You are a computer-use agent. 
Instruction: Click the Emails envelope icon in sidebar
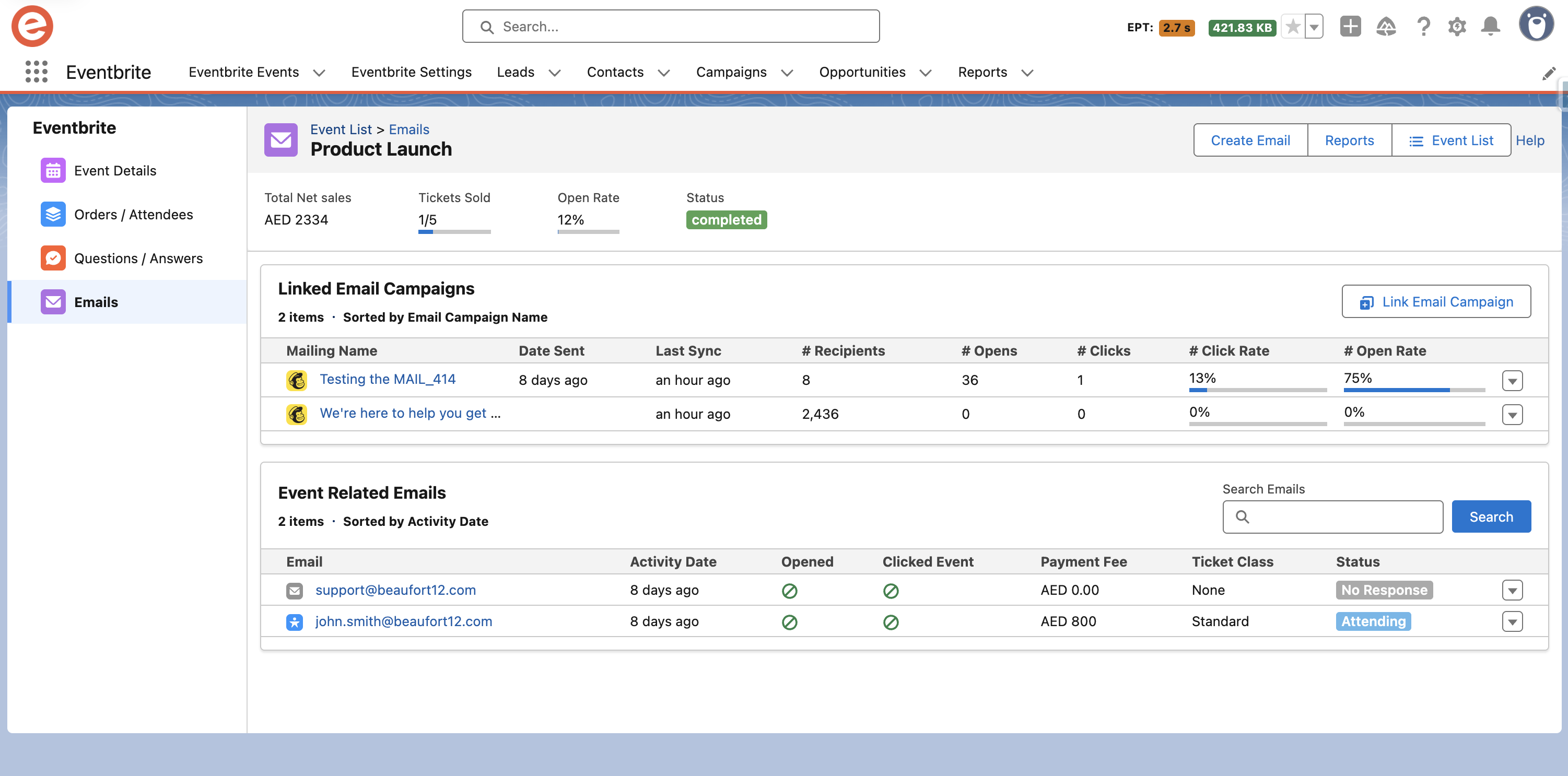coord(53,302)
